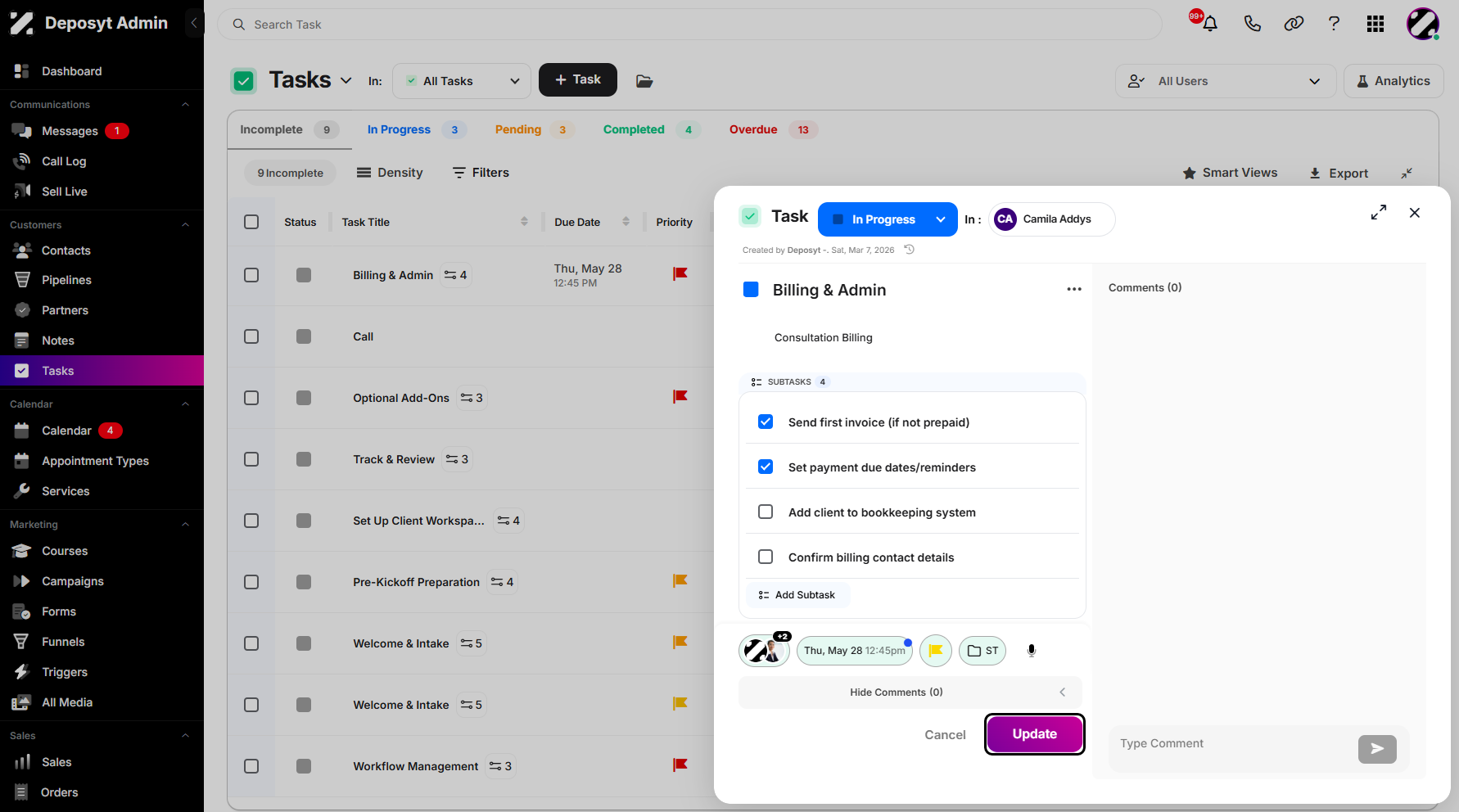Open the All Tasks dropdown
Screen dimensions: 1459x812
click(462, 81)
